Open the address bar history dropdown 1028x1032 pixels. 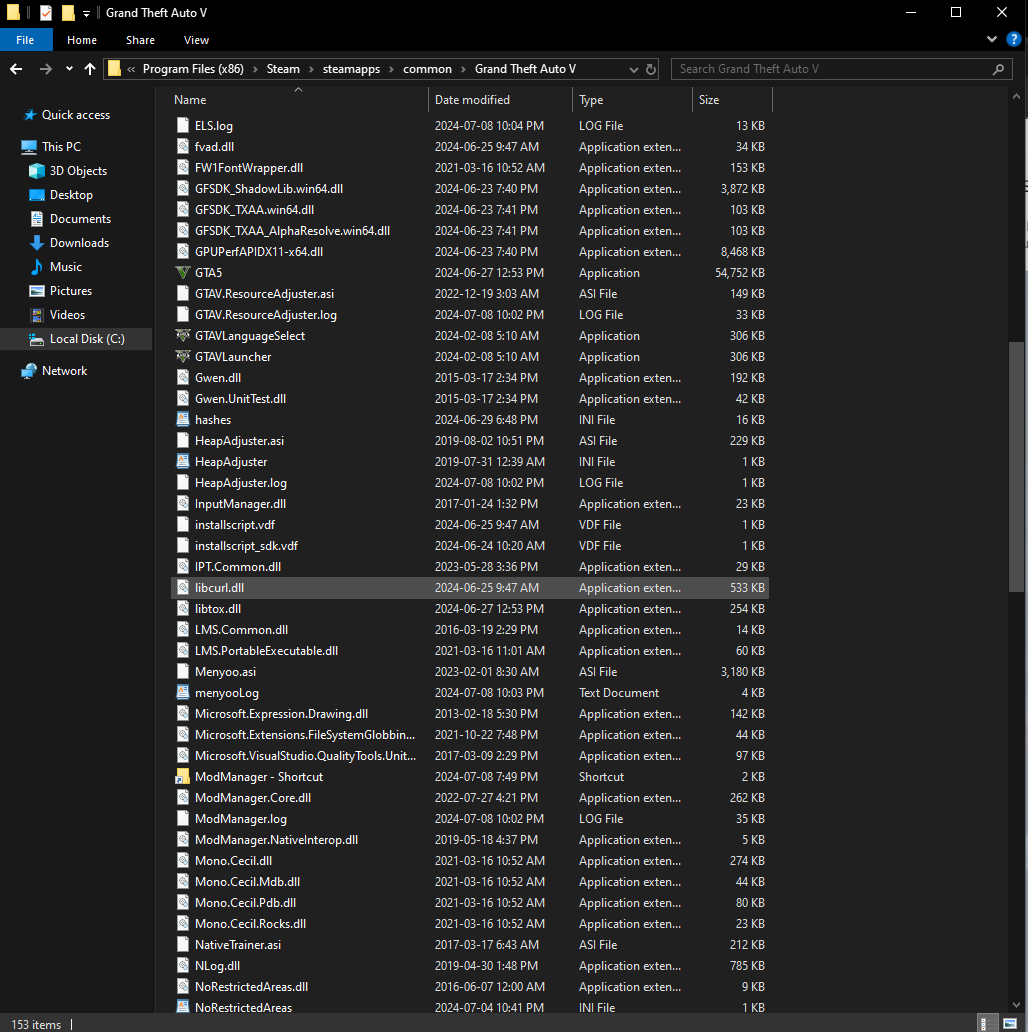(634, 69)
